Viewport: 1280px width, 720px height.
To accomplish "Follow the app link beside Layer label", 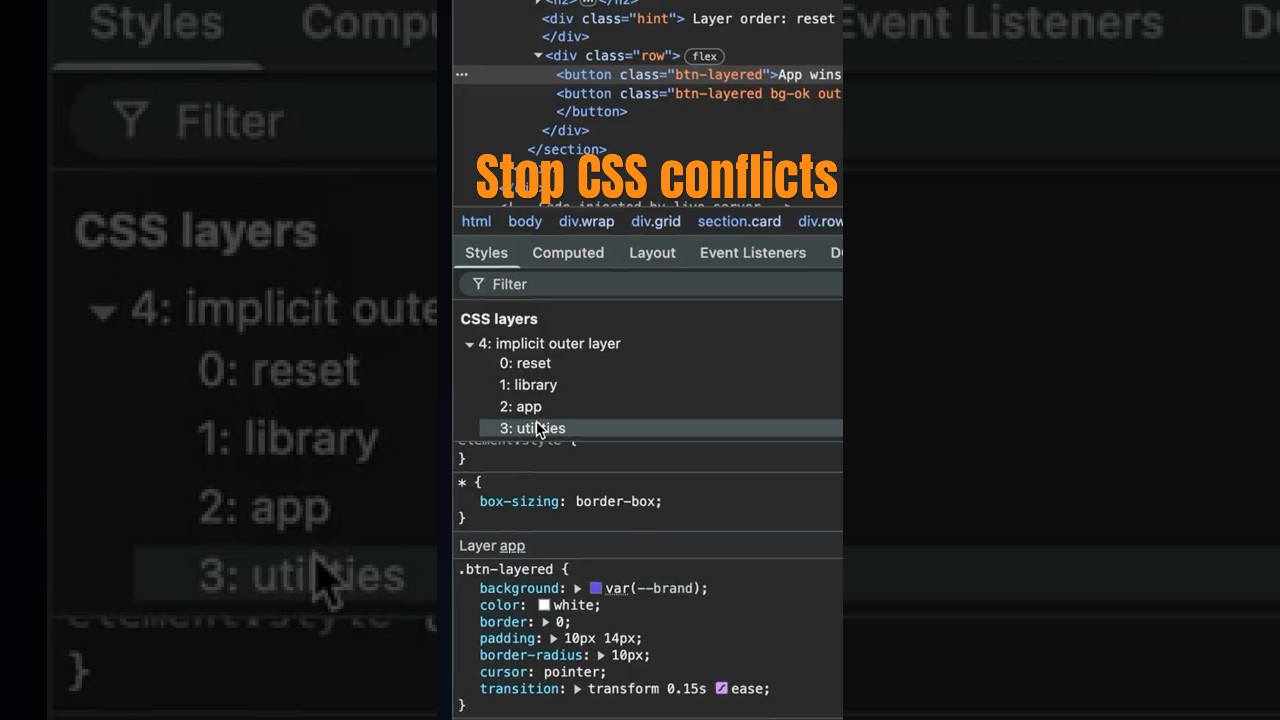I will click(512, 546).
